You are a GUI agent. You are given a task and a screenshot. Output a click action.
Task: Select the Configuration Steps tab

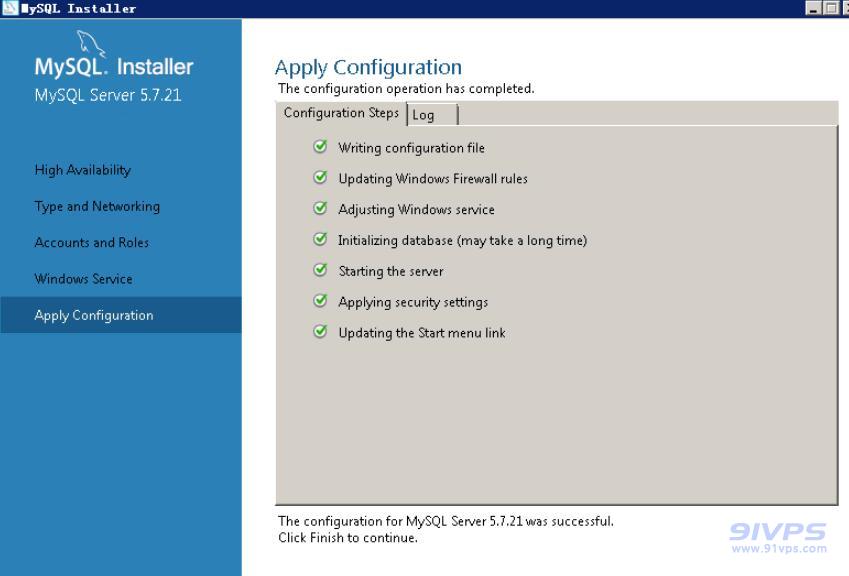pyautogui.click(x=341, y=113)
